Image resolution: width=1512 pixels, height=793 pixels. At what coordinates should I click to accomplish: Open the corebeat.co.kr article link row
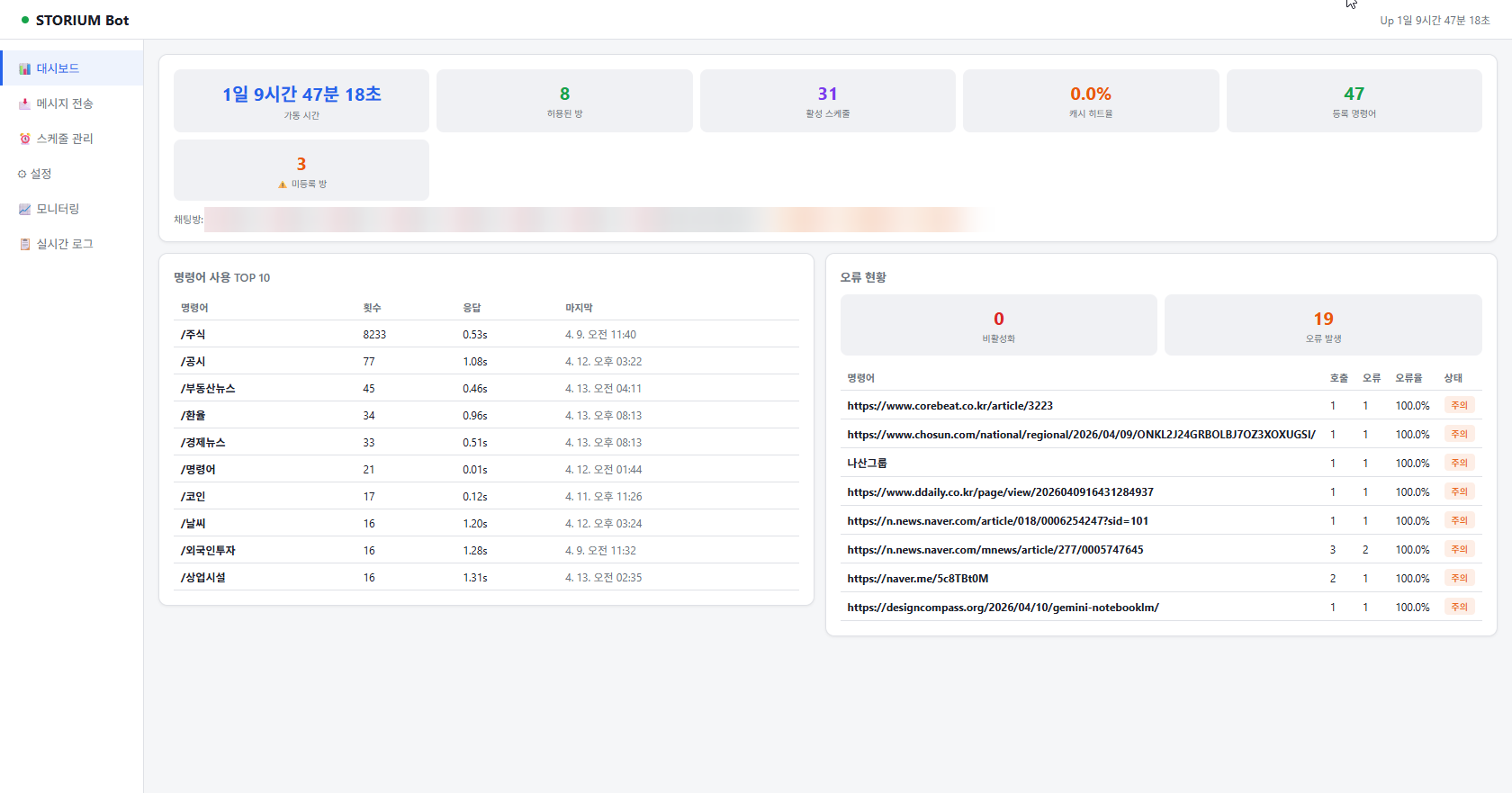pos(949,406)
